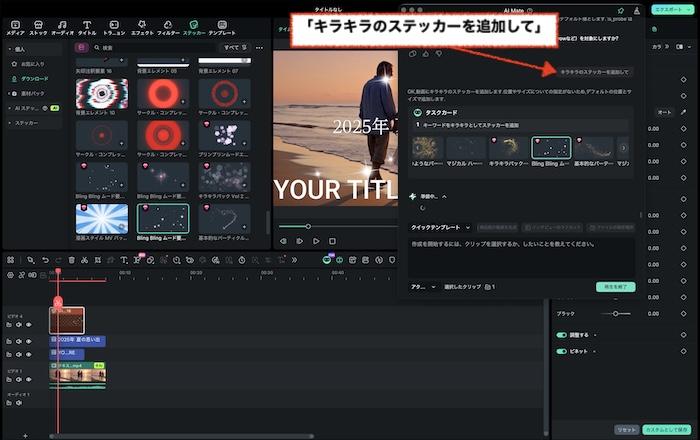
Task: Mute the オーディオ 1 track
Action: click(x=19, y=403)
